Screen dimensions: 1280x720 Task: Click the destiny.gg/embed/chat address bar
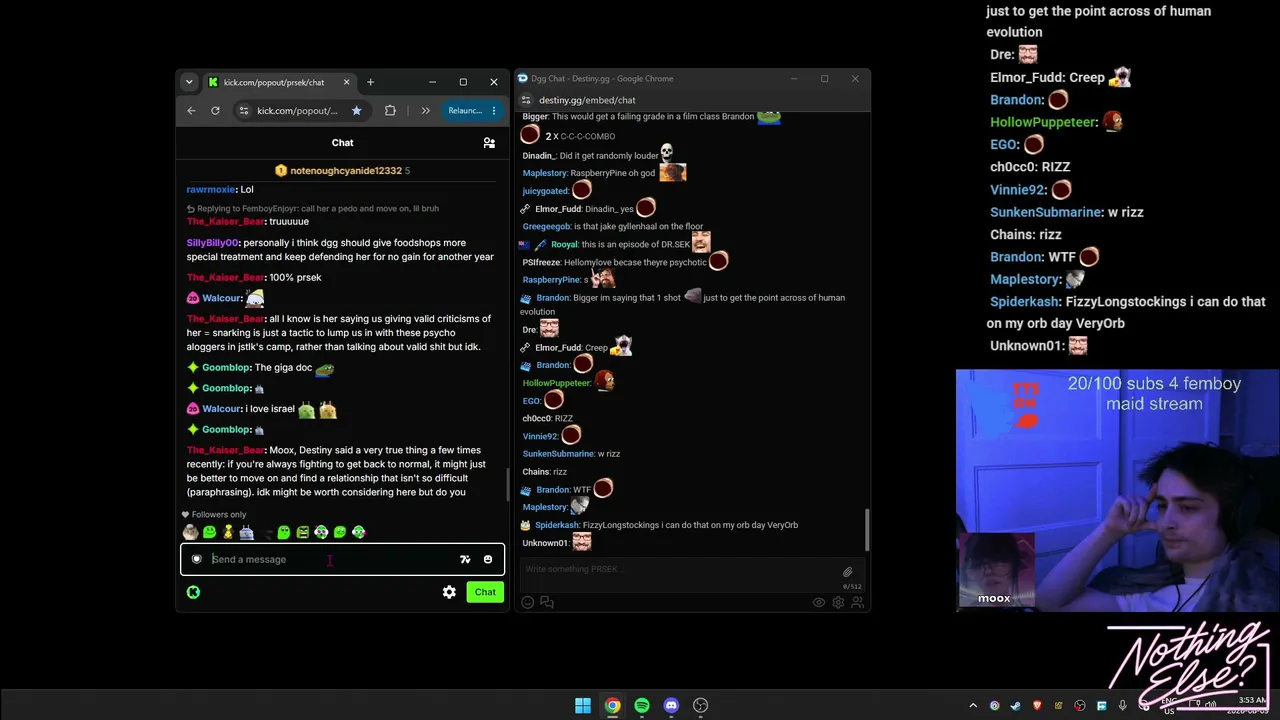(587, 100)
